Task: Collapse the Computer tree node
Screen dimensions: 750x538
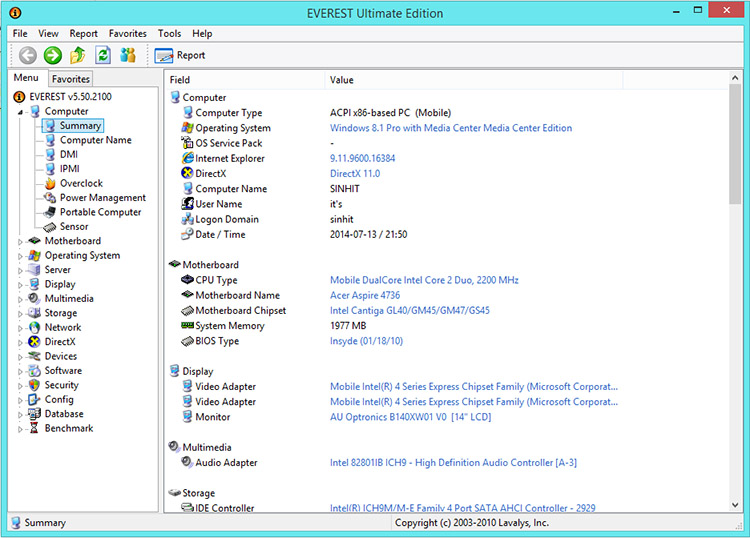Action: [20, 112]
